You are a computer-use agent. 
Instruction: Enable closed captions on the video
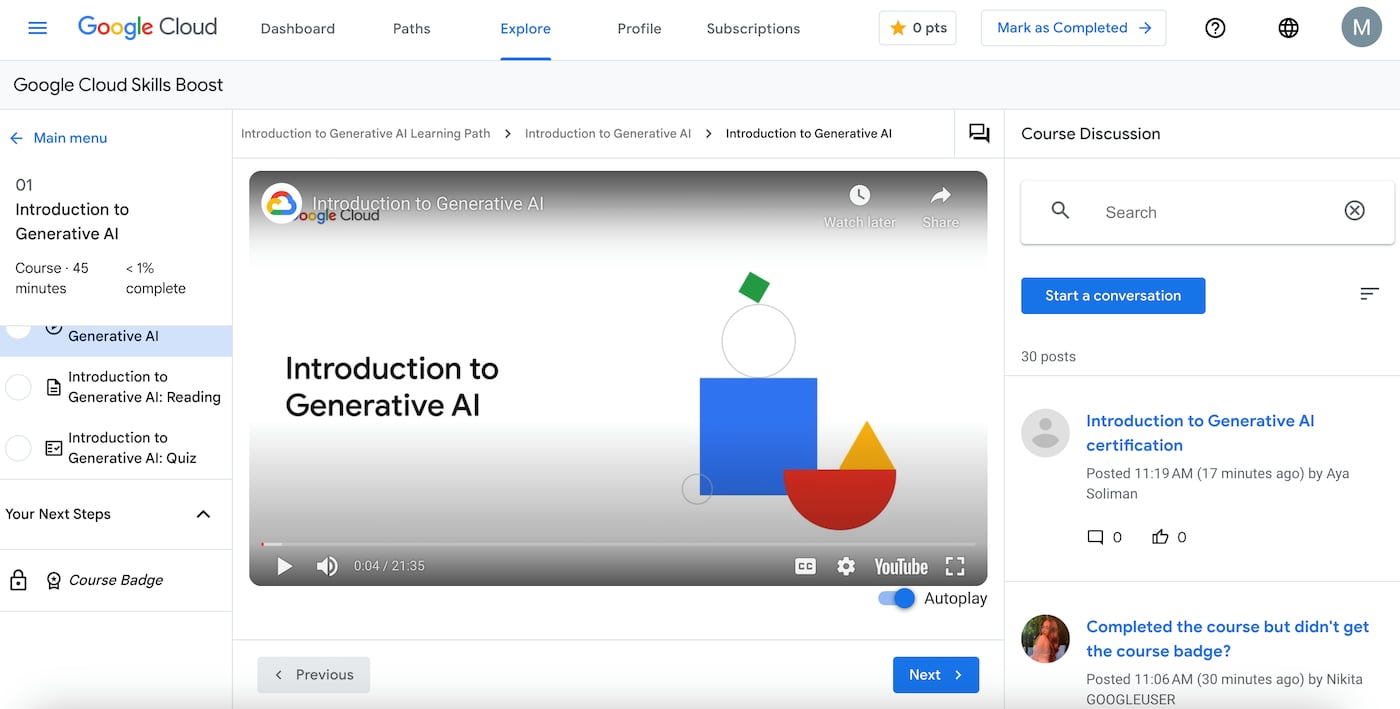805,565
